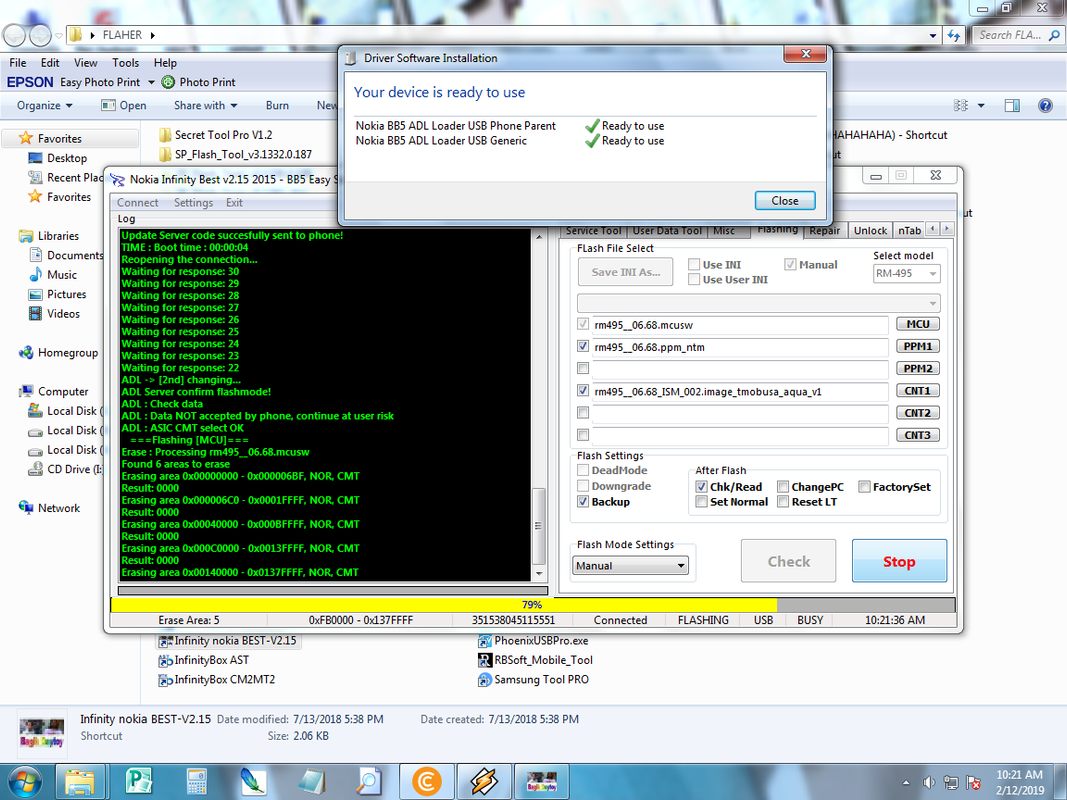Image resolution: width=1067 pixels, height=800 pixels.
Task: Click the CNT2 file select button
Action: [917, 413]
